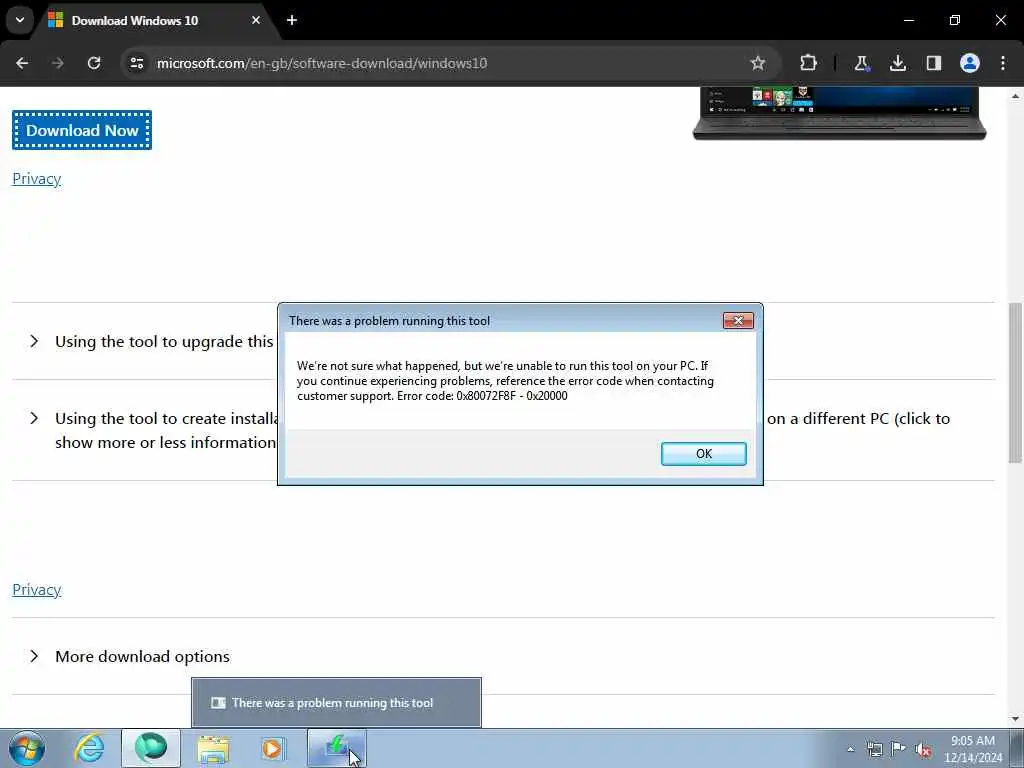
Task: Open the Windows Start button
Action: pyautogui.click(x=27, y=748)
